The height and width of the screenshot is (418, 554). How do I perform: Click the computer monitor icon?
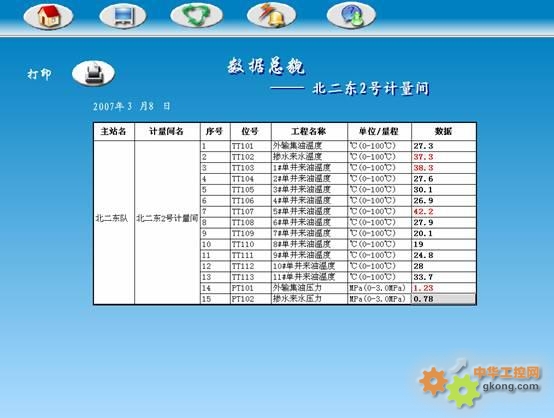[123, 16]
